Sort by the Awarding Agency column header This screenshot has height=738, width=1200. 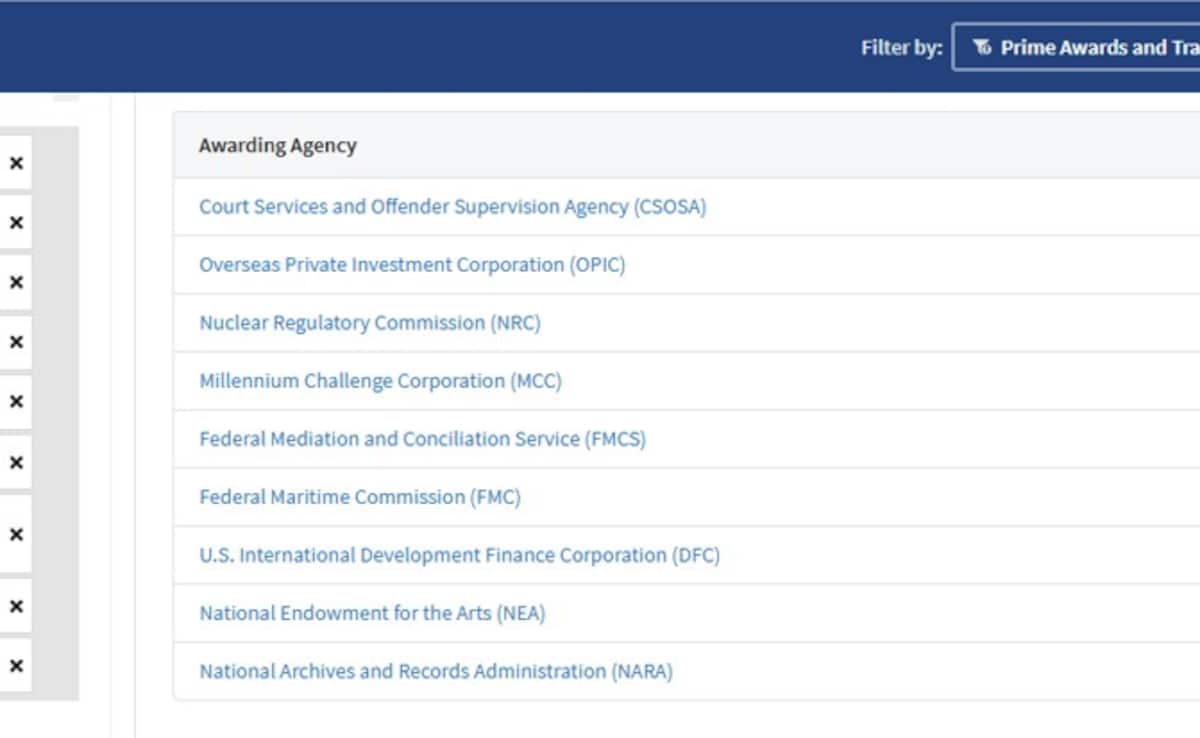pyautogui.click(x=278, y=145)
